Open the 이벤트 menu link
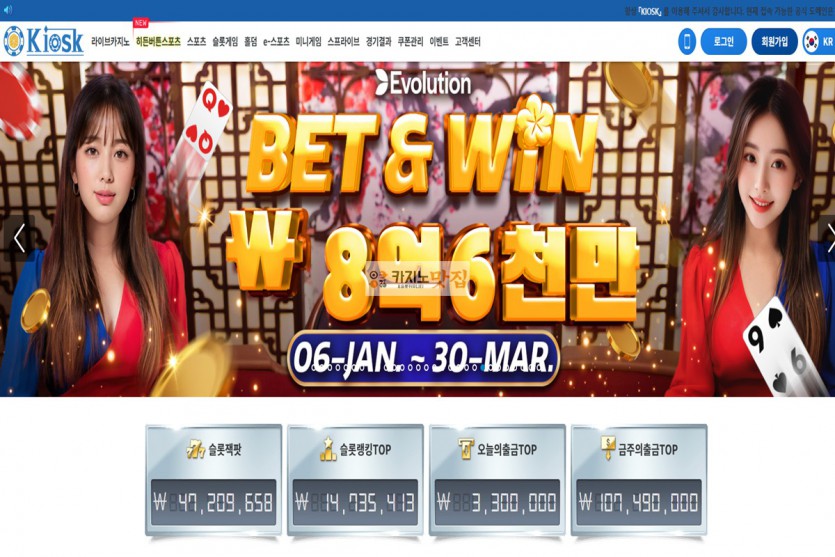This screenshot has width=835, height=557. [439, 42]
